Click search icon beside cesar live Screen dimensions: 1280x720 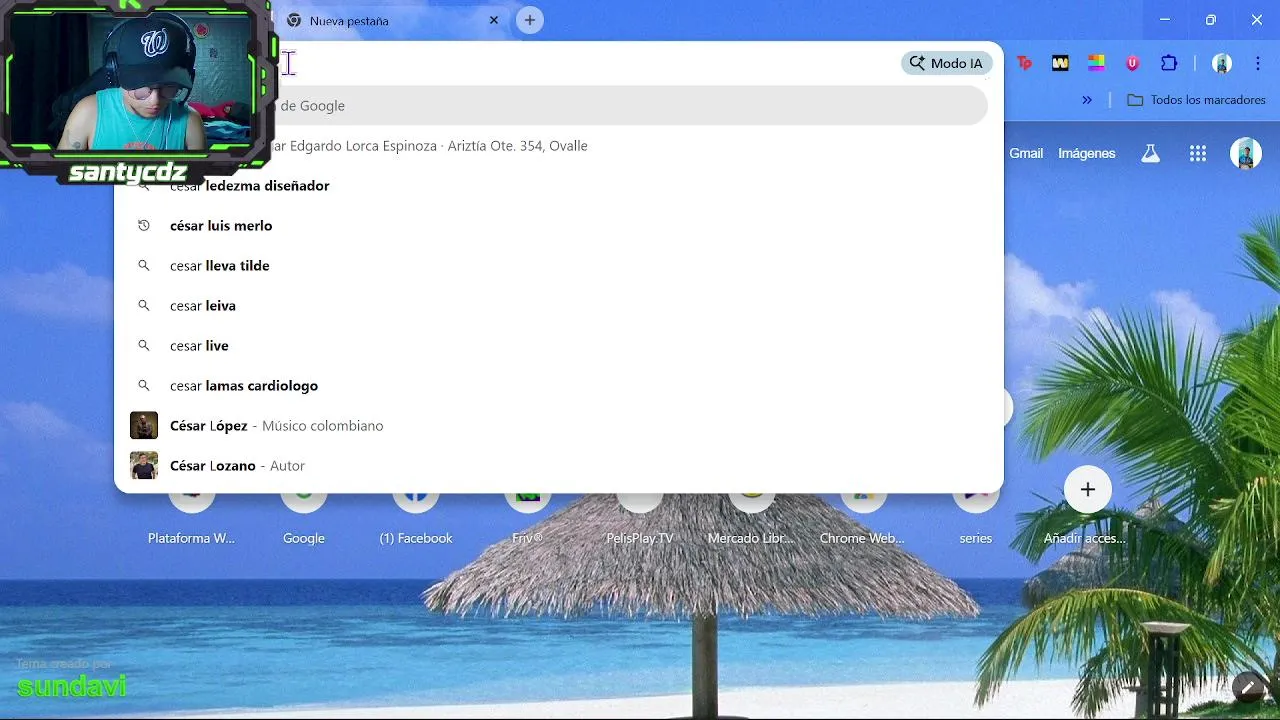(144, 346)
